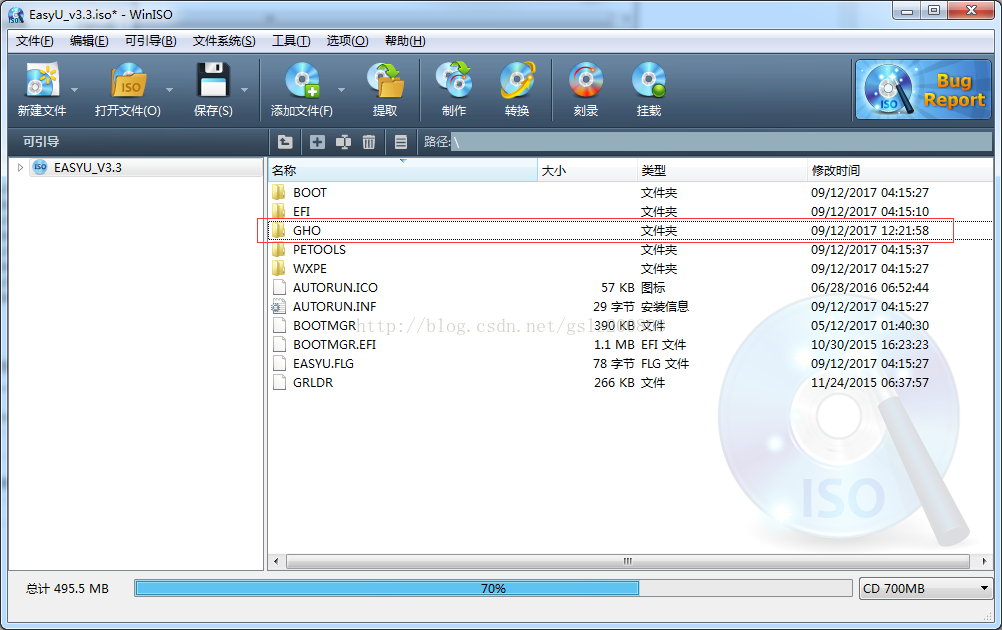The height and width of the screenshot is (630, 1002).
Task: Select the GHO folder row
Action: click(x=629, y=231)
